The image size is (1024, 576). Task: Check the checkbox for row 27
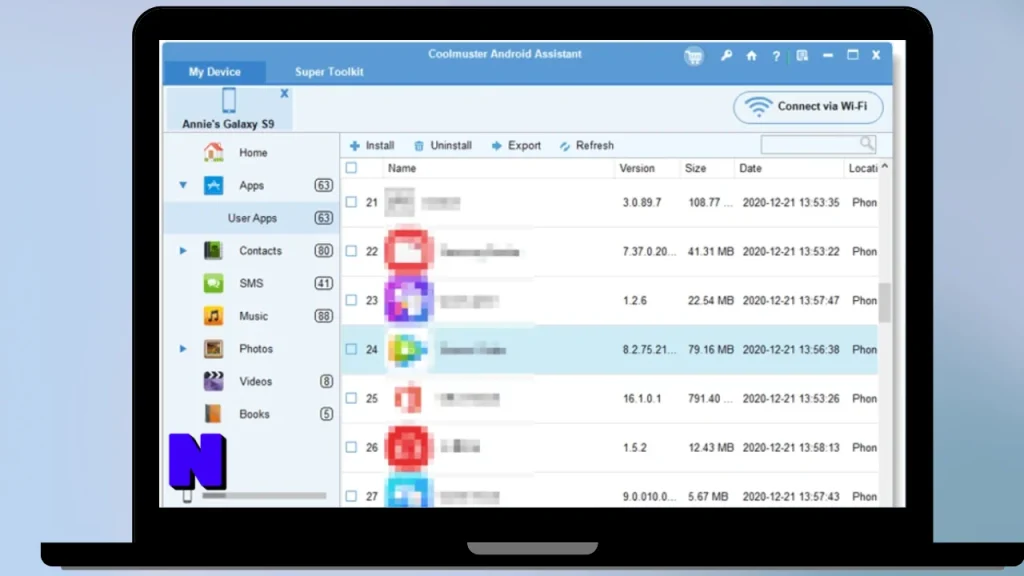[x=351, y=496]
